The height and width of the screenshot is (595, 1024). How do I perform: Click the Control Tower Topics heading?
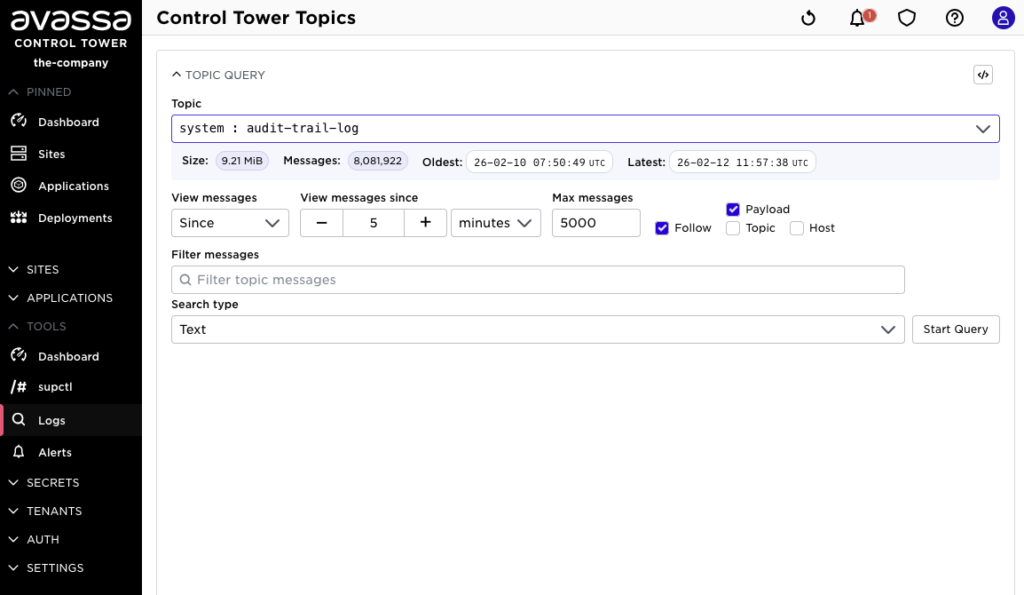coord(256,18)
